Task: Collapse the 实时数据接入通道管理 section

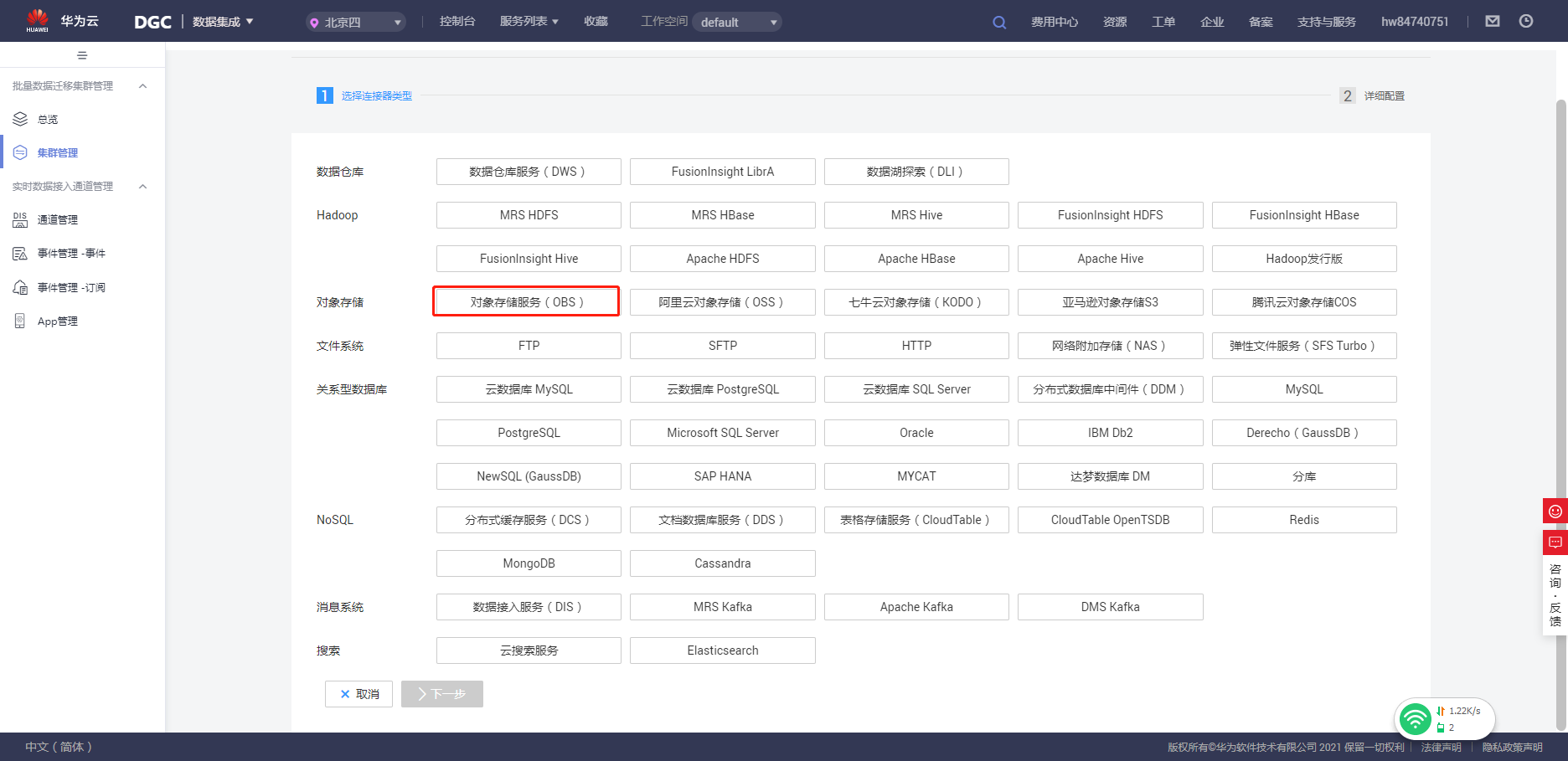Action: coord(143,186)
